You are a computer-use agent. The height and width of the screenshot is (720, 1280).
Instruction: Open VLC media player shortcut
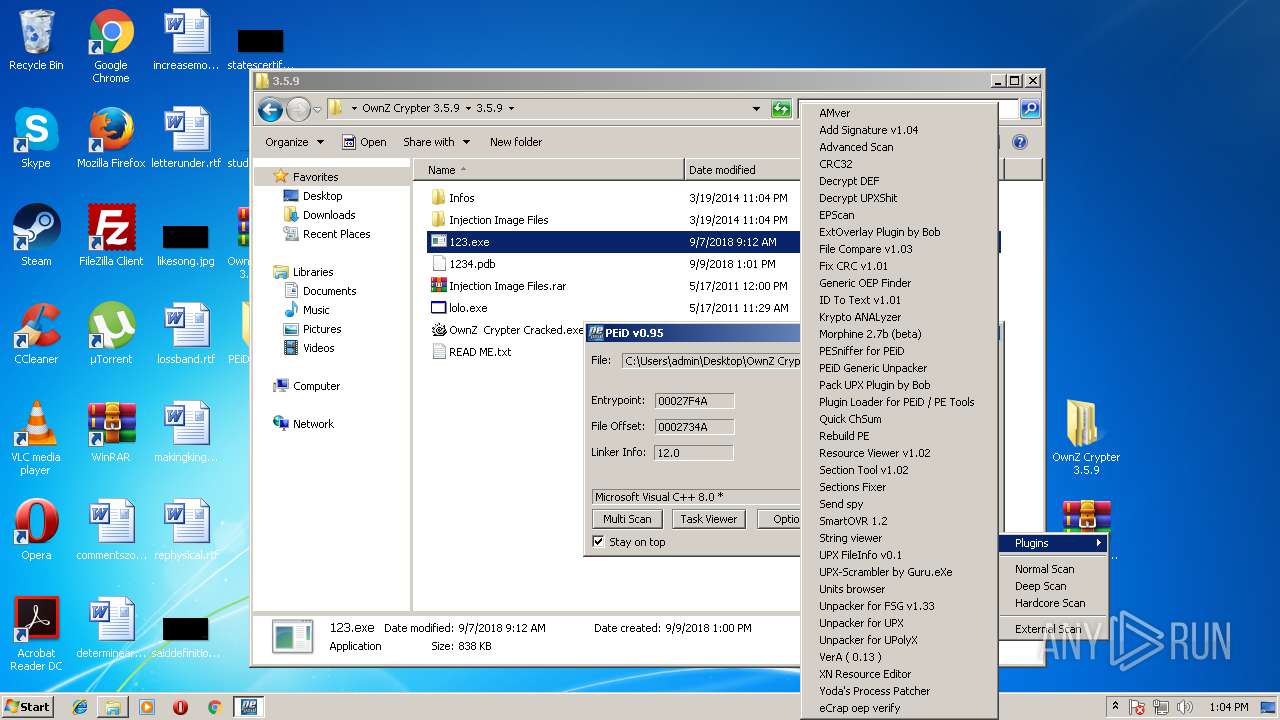tap(36, 439)
